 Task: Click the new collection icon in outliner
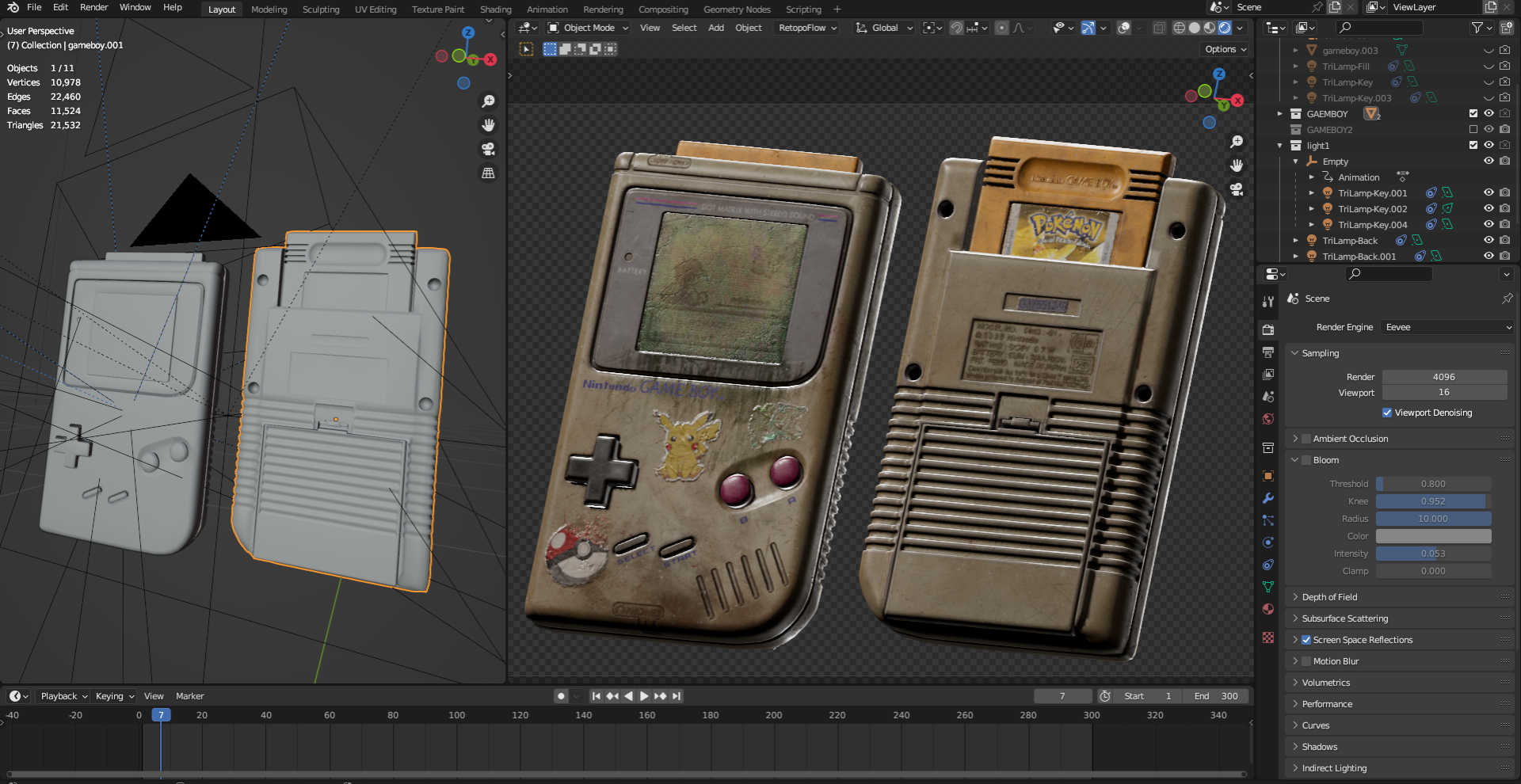coord(1506,28)
